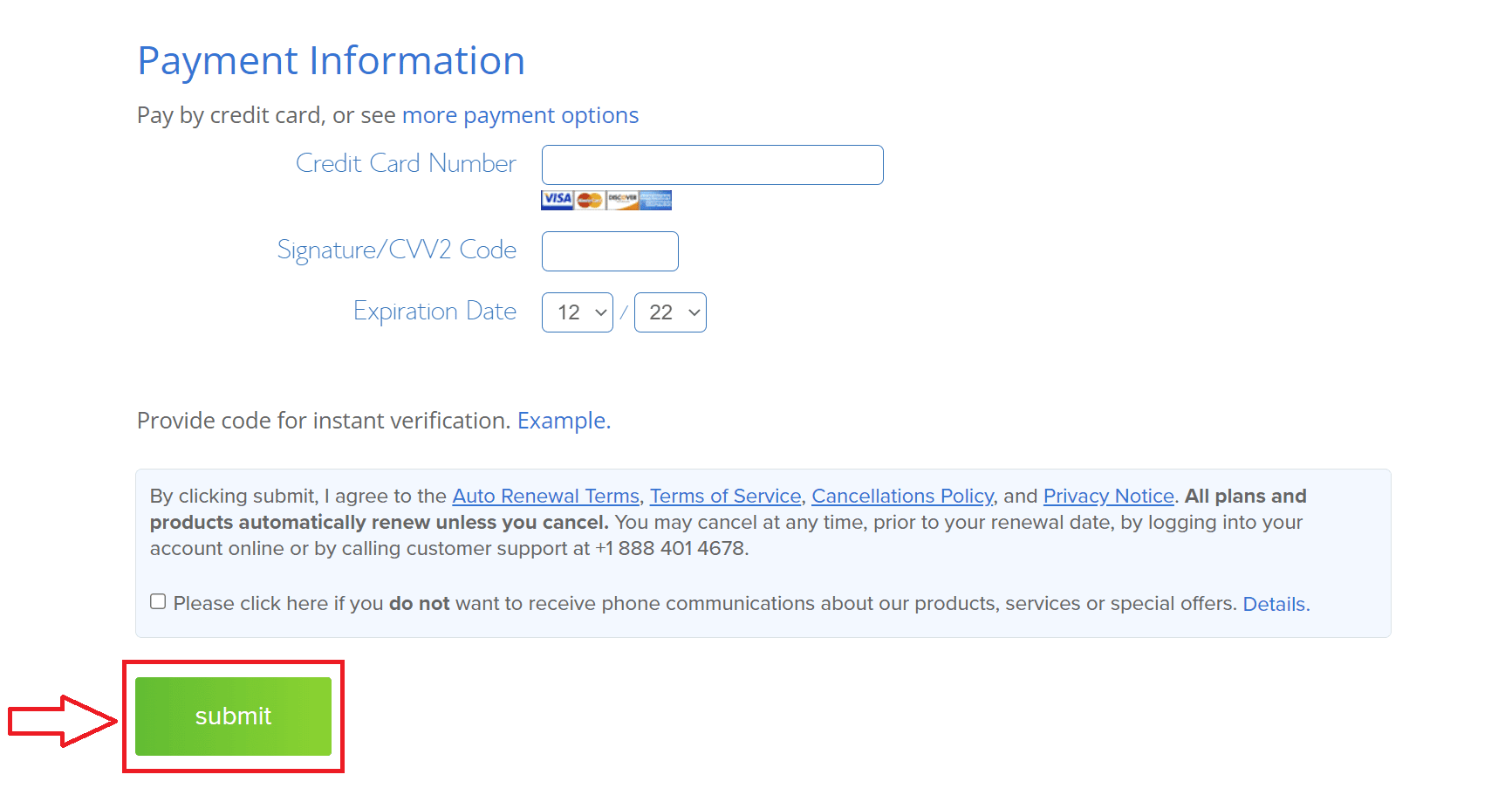Focus the Credit Card Number field
This screenshot has height=802, width=1512.
pos(713,165)
